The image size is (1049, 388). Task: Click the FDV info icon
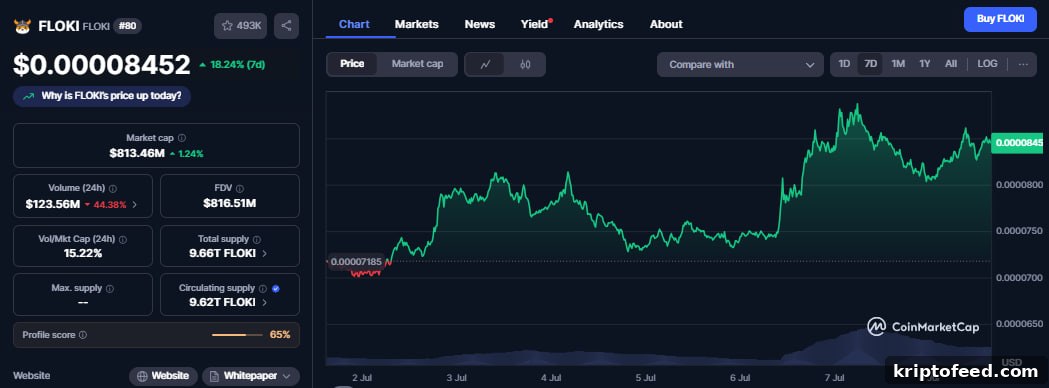(240, 189)
